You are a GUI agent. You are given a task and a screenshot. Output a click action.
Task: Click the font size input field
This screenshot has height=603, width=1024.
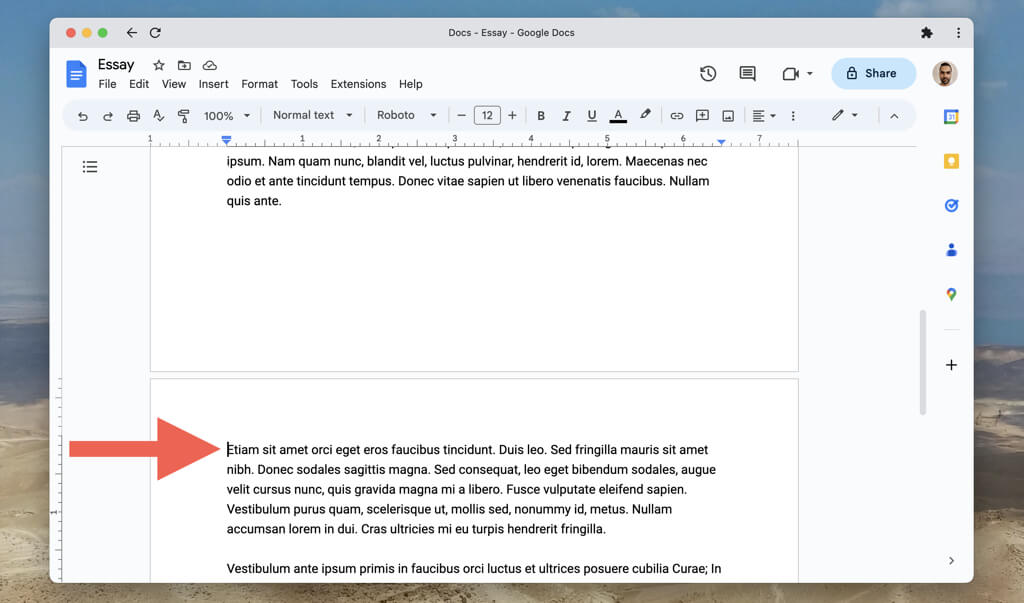pos(487,116)
